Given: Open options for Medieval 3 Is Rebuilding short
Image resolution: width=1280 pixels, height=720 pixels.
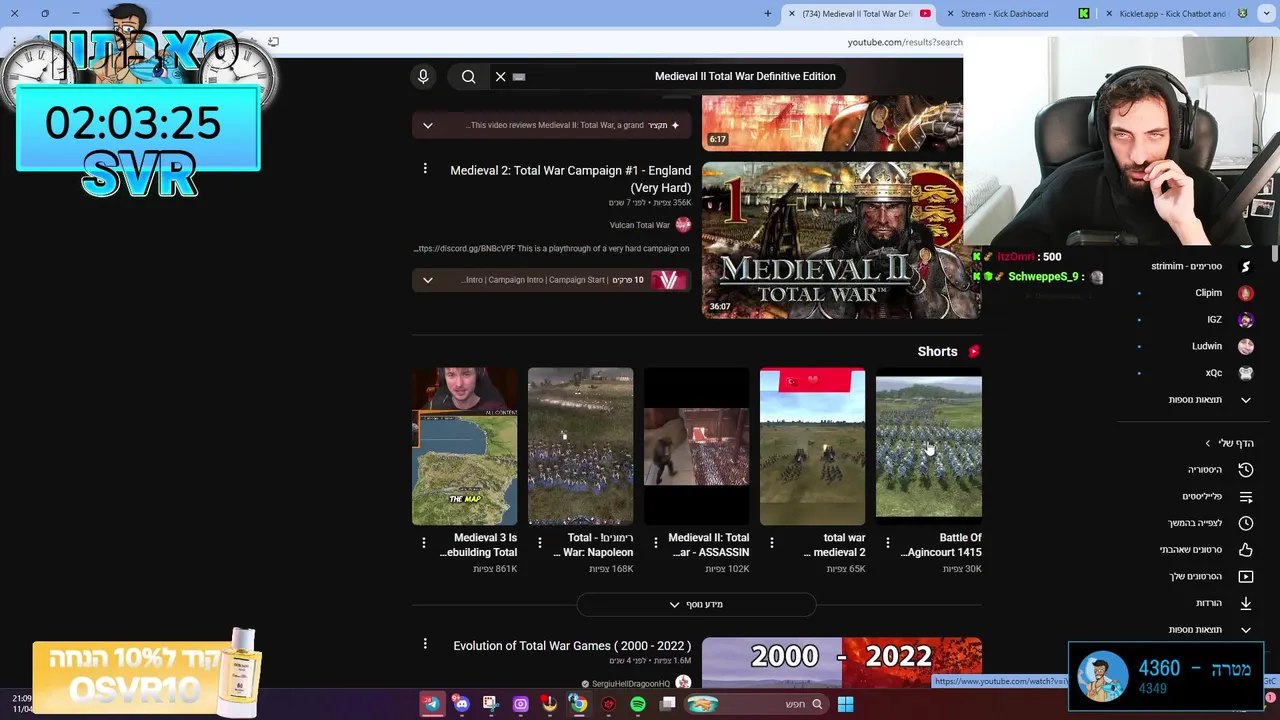Looking at the screenshot, I should [x=423, y=543].
